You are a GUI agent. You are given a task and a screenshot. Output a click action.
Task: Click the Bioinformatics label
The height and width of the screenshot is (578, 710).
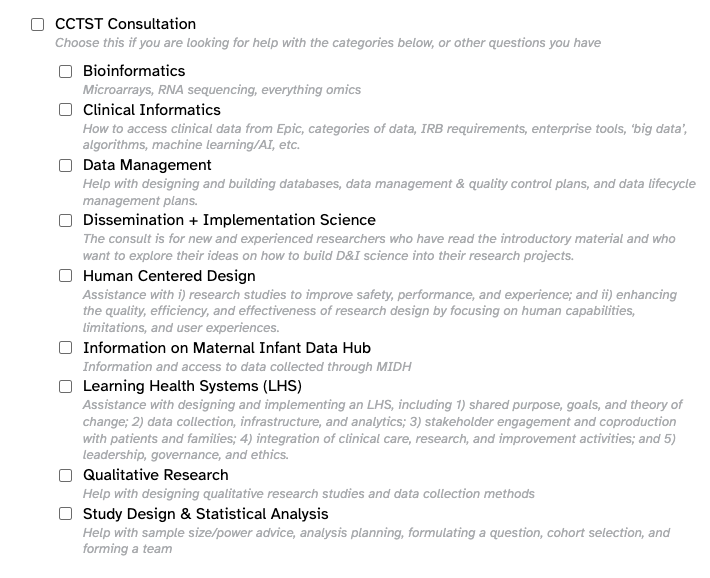[134, 71]
